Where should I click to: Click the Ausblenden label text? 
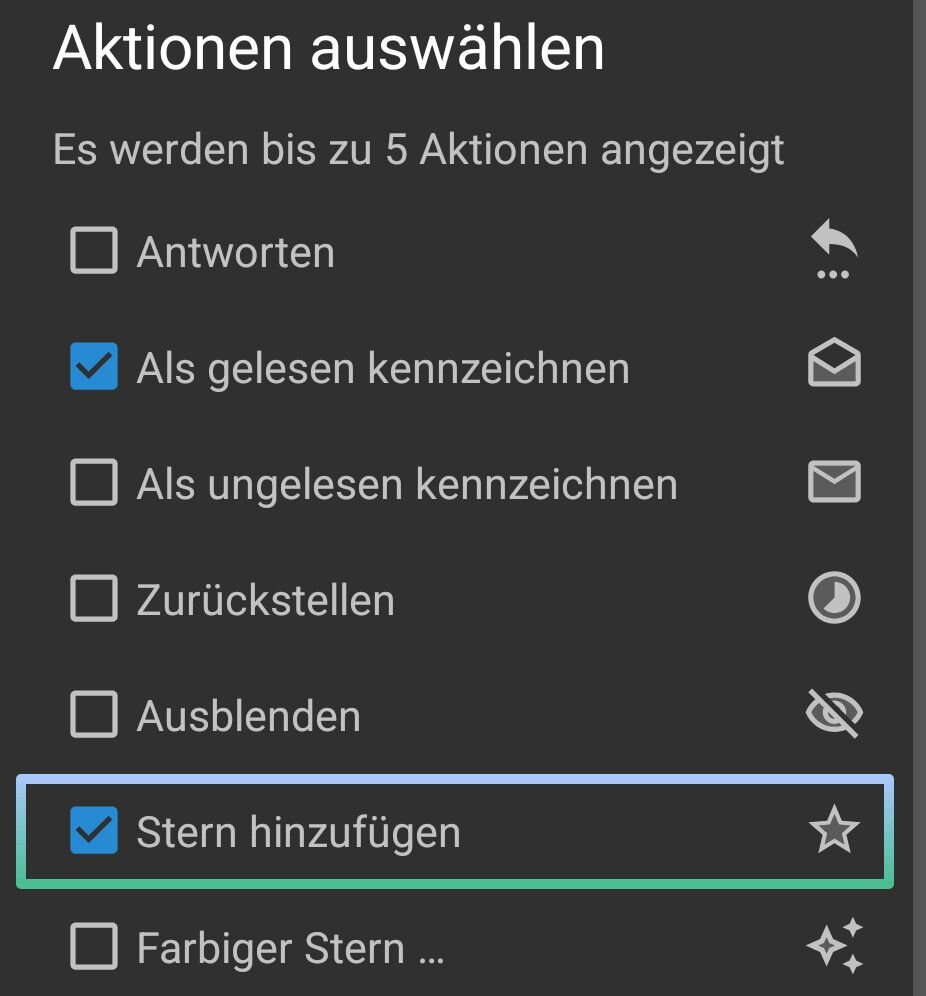click(x=249, y=717)
